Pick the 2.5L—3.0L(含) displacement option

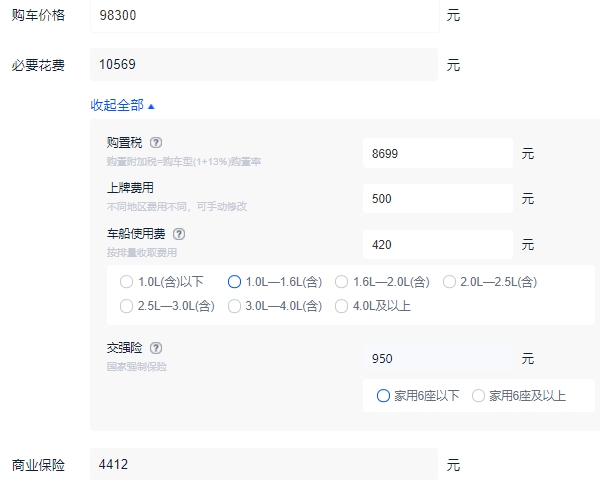click(126, 306)
